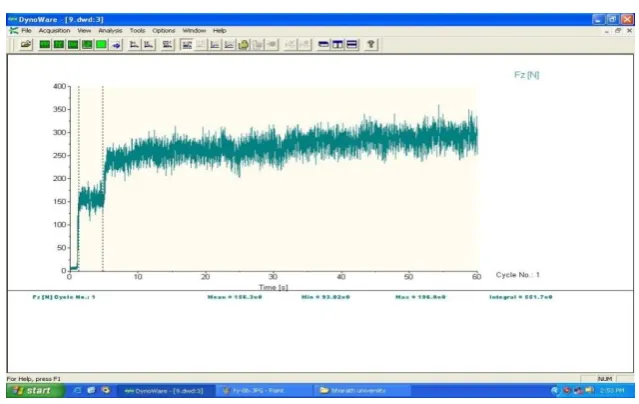Click the question-mark help toolbar icon

pyautogui.click(x=371, y=44)
